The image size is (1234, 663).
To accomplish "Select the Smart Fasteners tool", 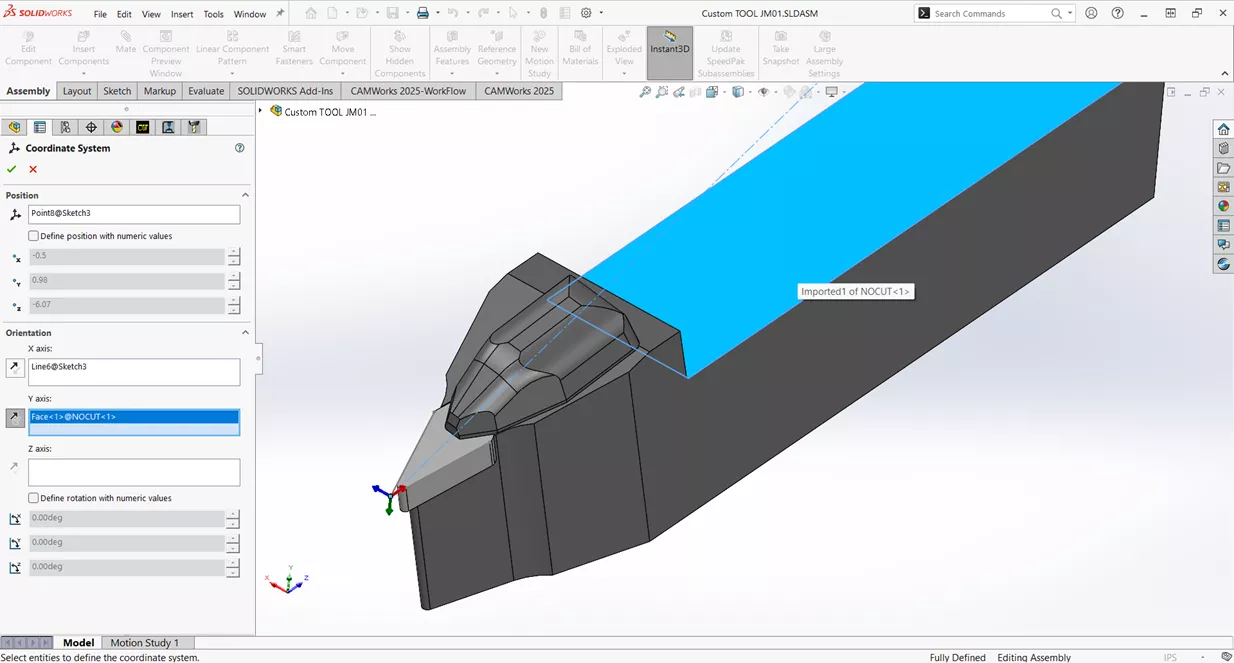I will click(294, 48).
